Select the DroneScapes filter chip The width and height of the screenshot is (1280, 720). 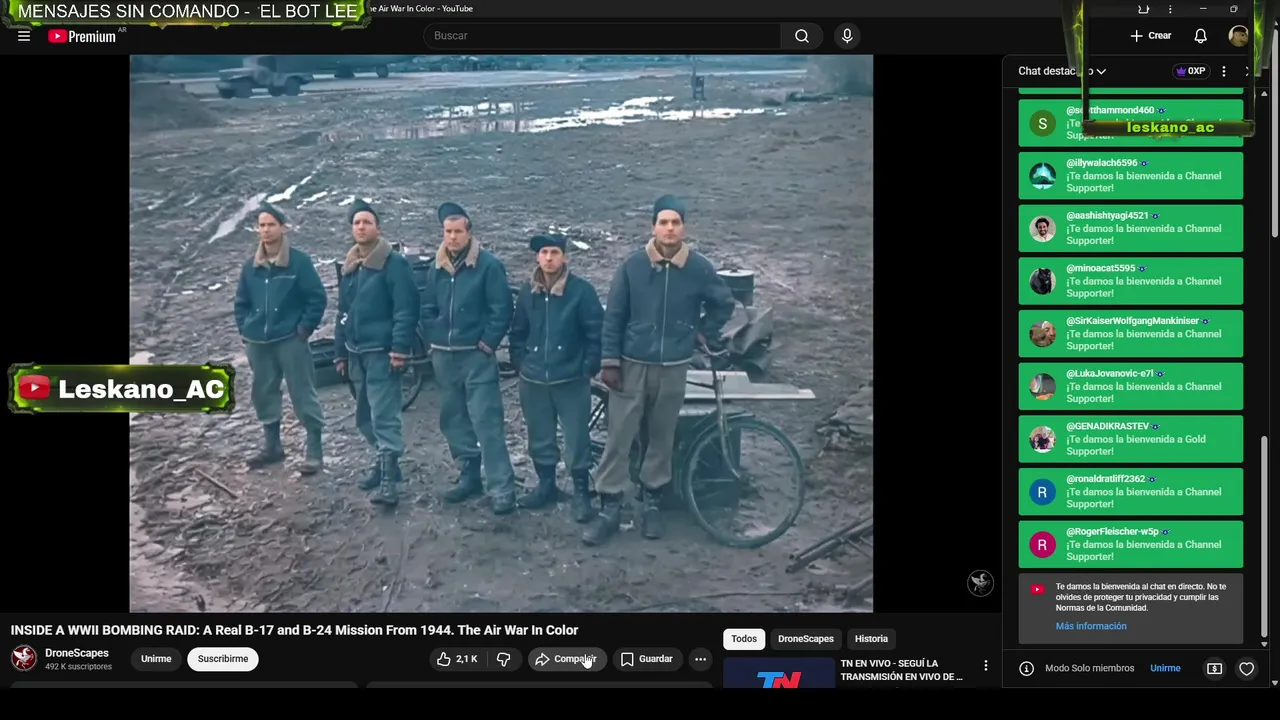coord(806,639)
